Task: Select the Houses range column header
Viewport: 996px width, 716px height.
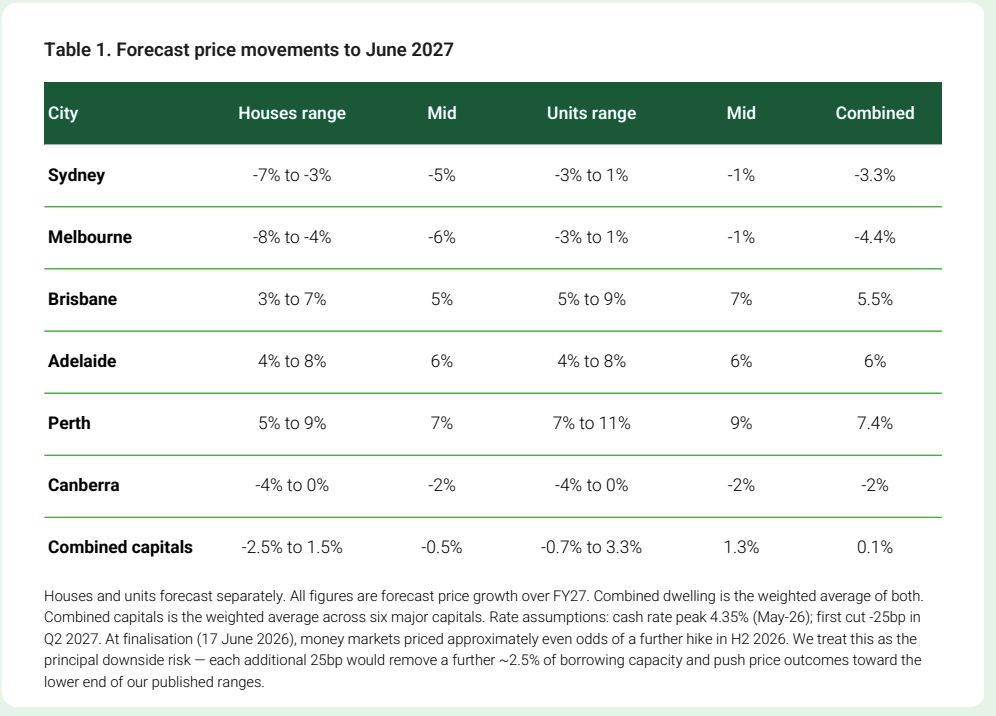Action: click(x=292, y=113)
